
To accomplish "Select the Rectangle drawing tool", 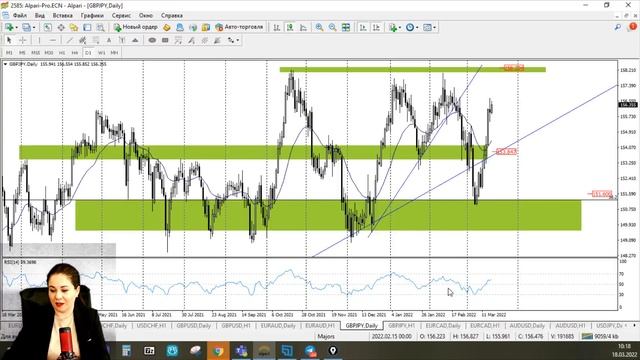I will pos(165,40).
